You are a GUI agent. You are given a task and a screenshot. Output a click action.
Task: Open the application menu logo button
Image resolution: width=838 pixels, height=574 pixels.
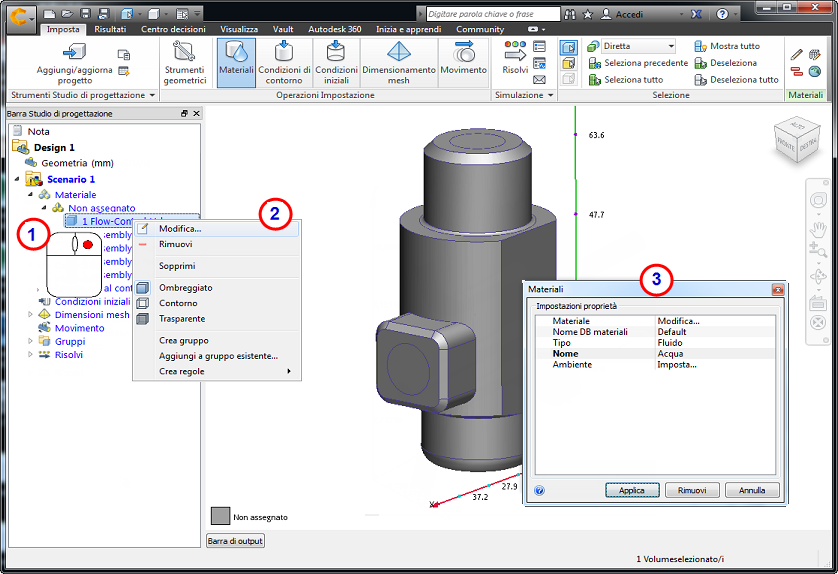20,18
